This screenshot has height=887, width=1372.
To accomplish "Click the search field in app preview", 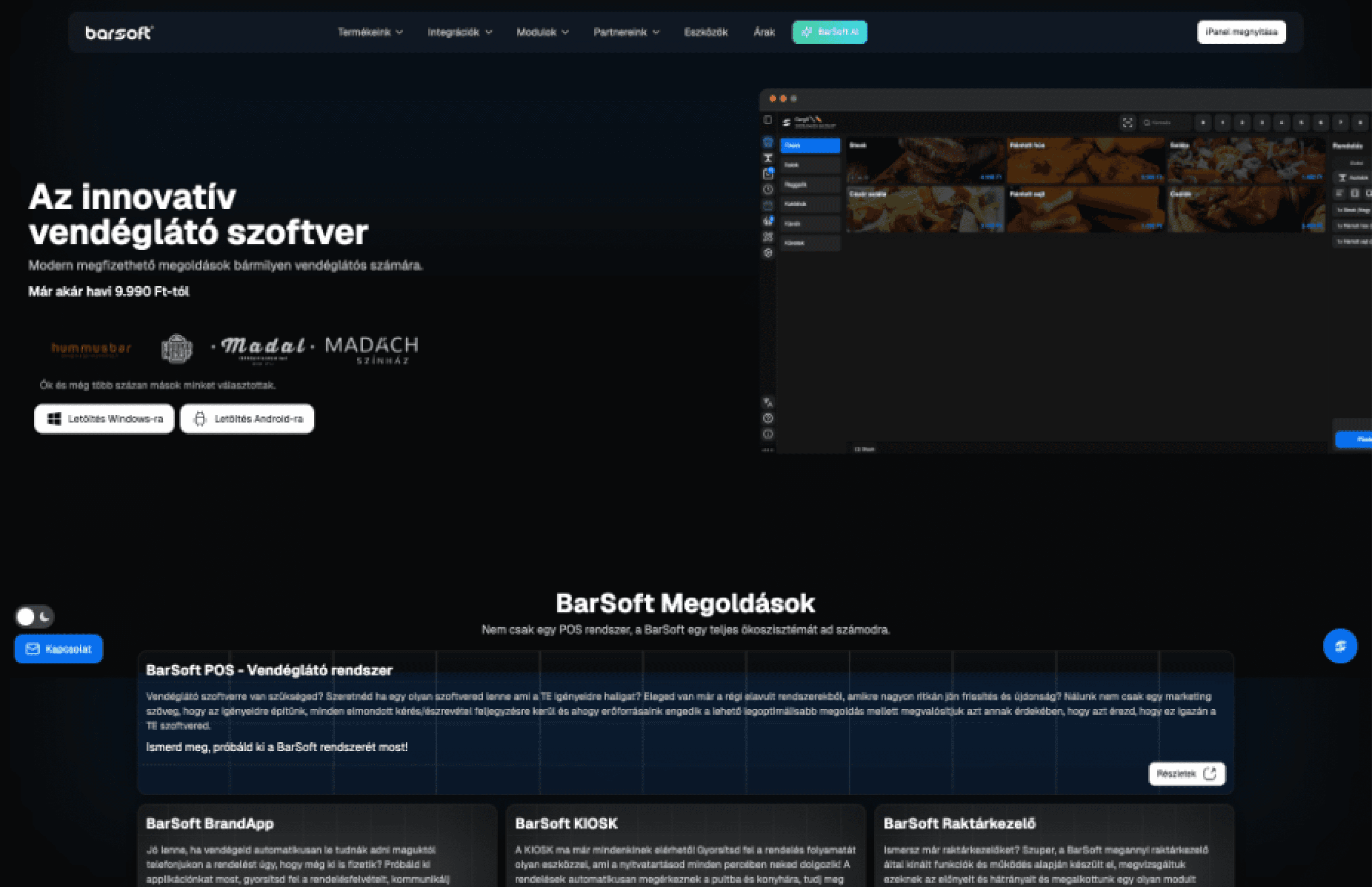I will pyautogui.click(x=1166, y=123).
